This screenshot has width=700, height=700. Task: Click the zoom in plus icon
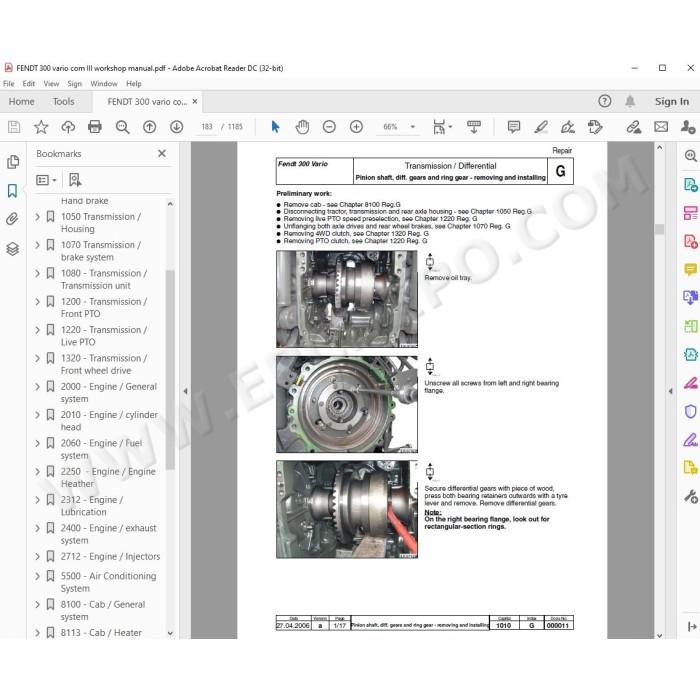pos(356,127)
